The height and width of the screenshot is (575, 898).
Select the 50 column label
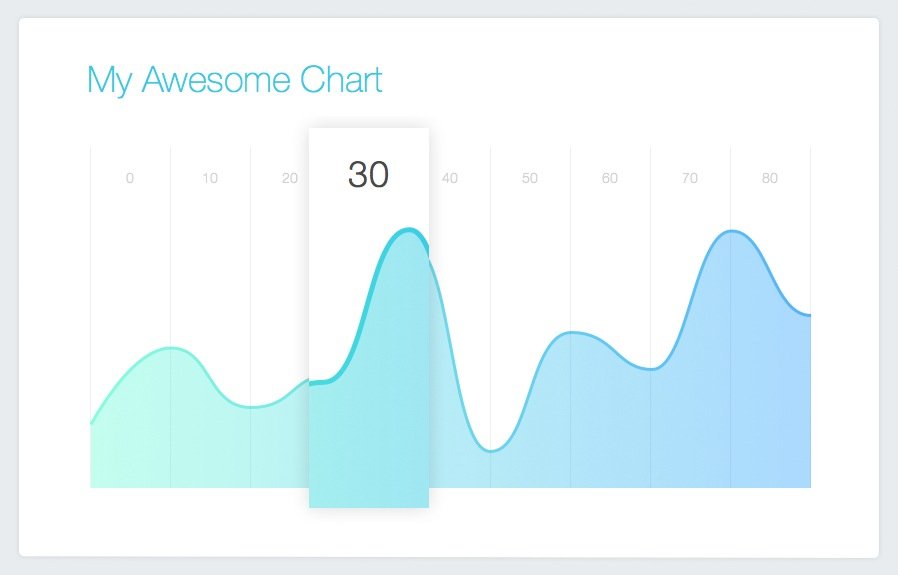click(x=530, y=178)
